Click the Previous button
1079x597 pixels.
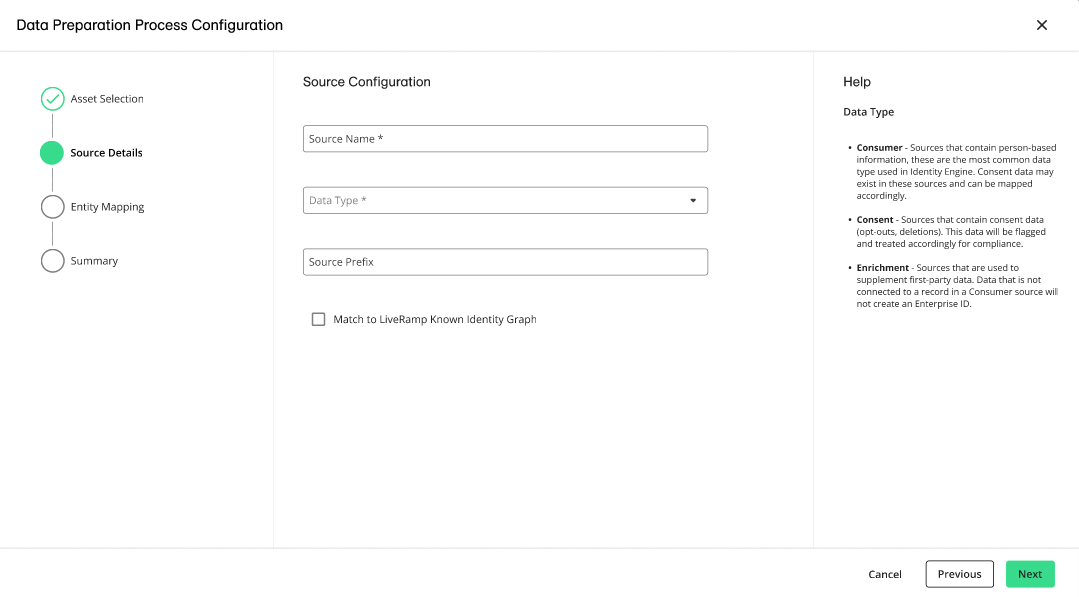tap(958, 574)
